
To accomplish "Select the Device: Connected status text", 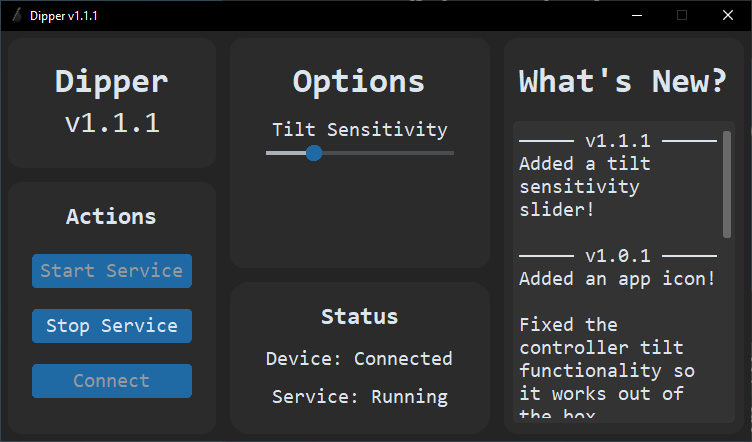I will coord(360,358).
